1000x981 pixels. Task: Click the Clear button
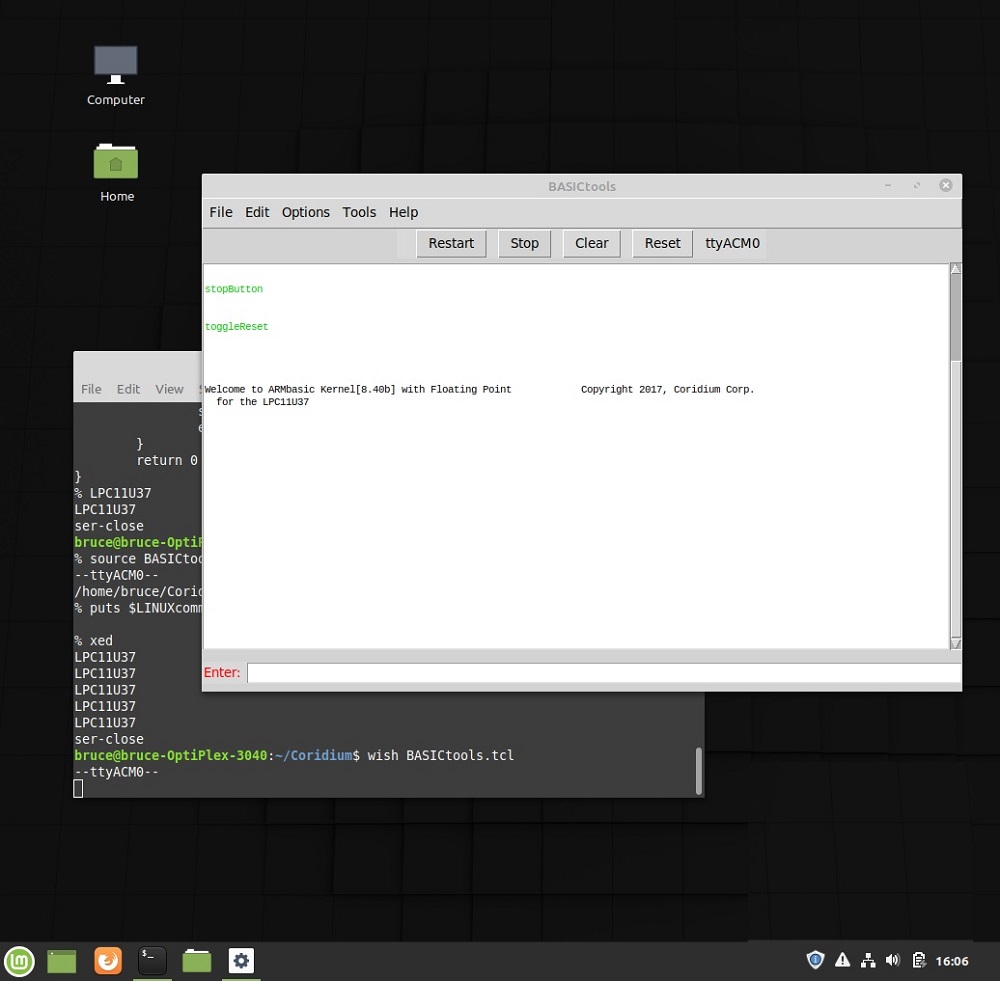592,243
